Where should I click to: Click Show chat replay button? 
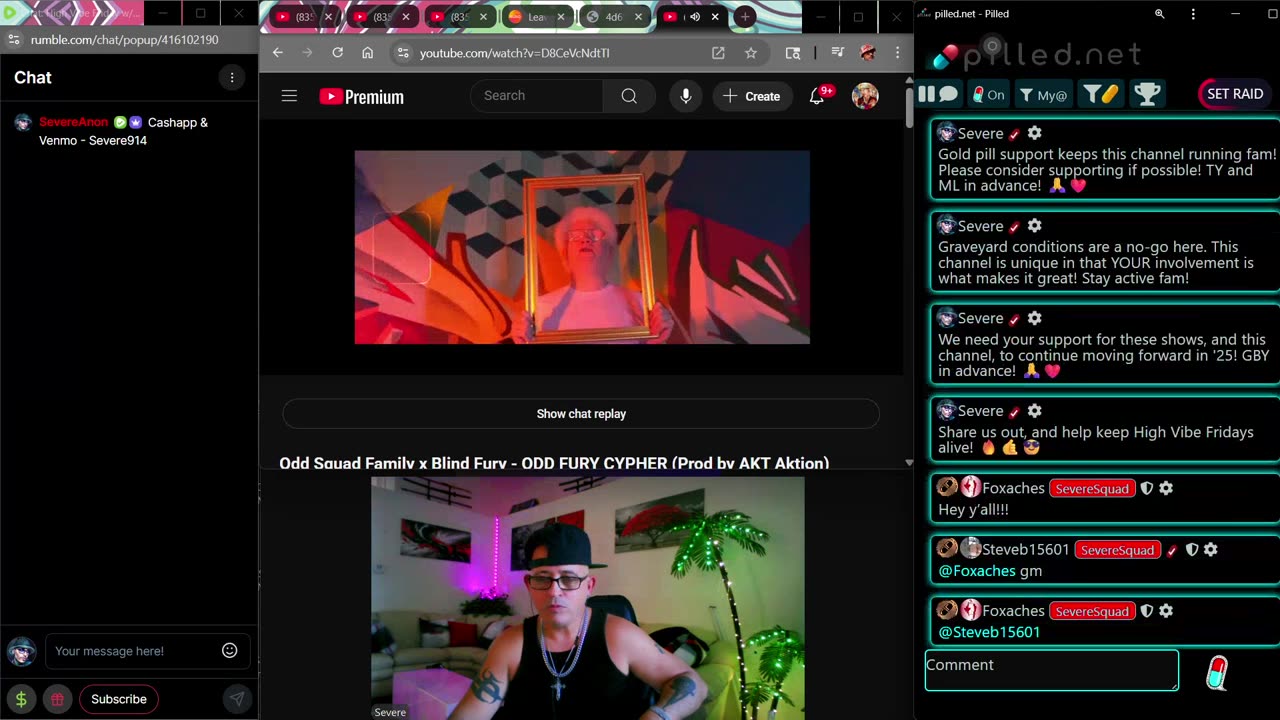pyautogui.click(x=581, y=414)
